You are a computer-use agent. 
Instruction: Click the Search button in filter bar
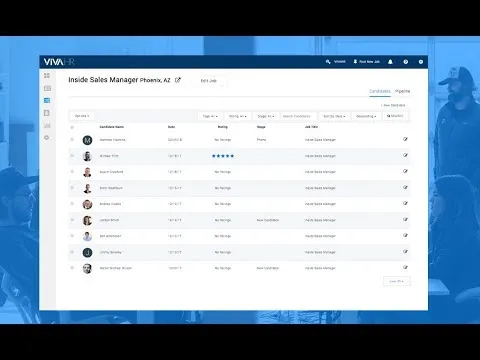pos(395,116)
